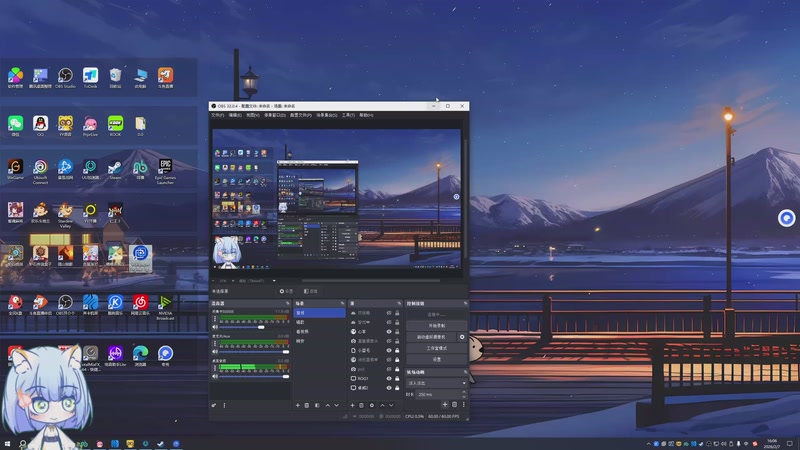Pop out the 混音器 dock panel icon

point(288,304)
